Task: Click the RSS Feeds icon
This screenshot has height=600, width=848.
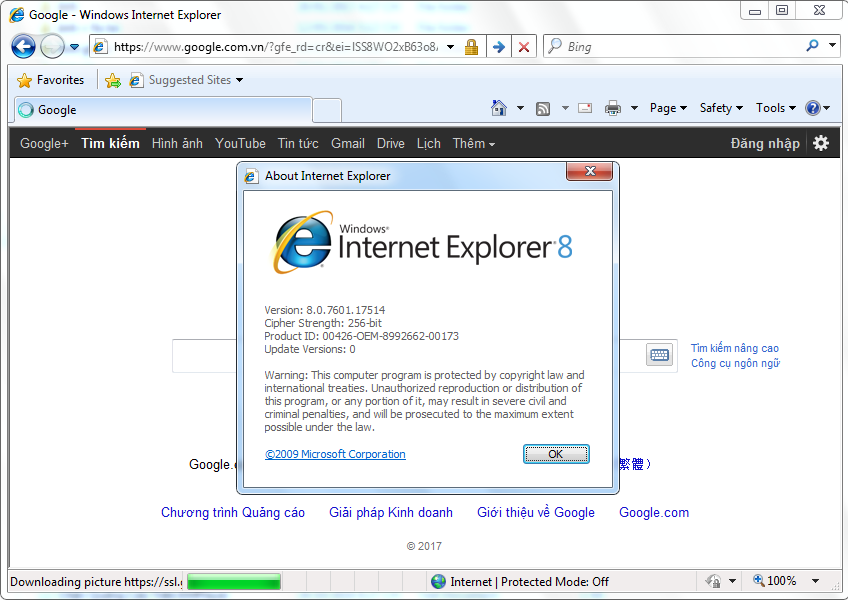Action: pyautogui.click(x=543, y=109)
